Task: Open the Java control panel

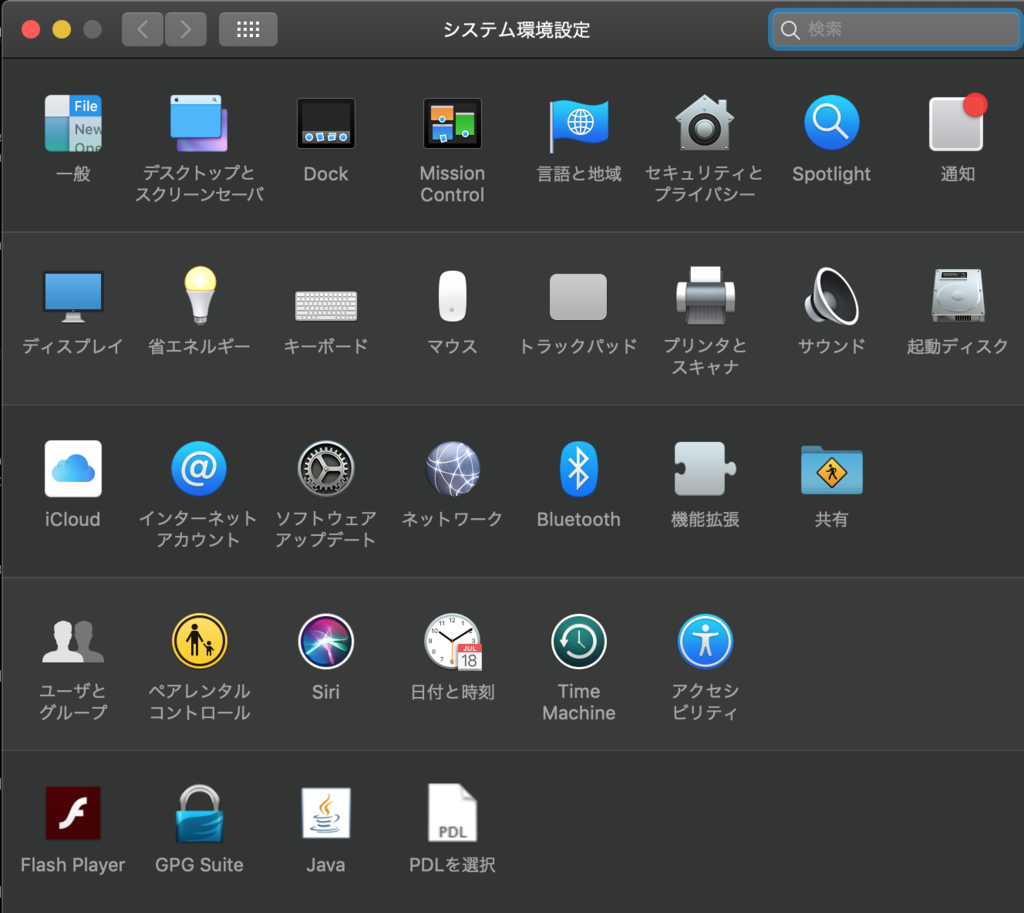Action: [x=326, y=812]
